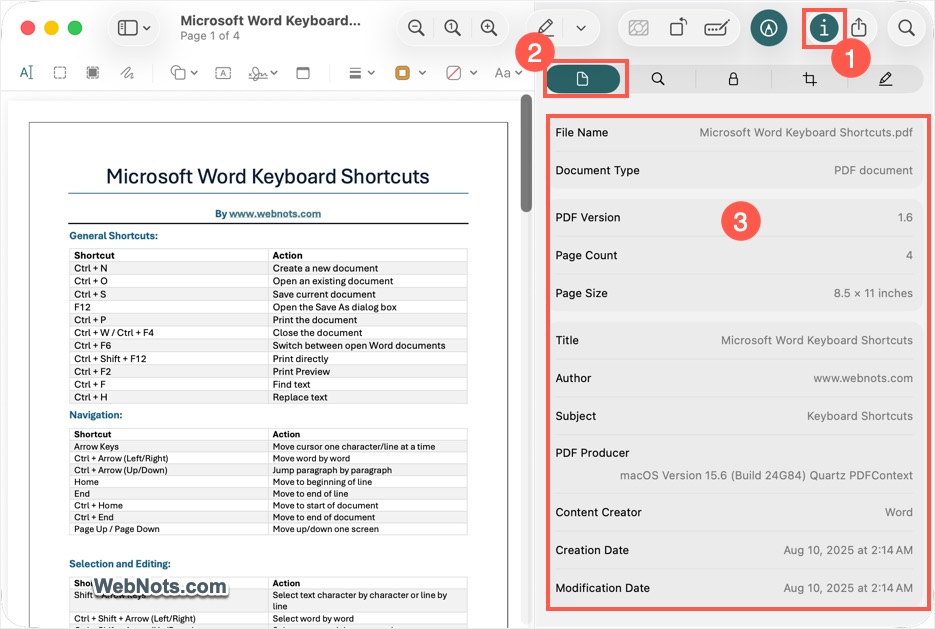The image size is (935, 629).
Task: Zoom to actual size
Action: point(453,28)
